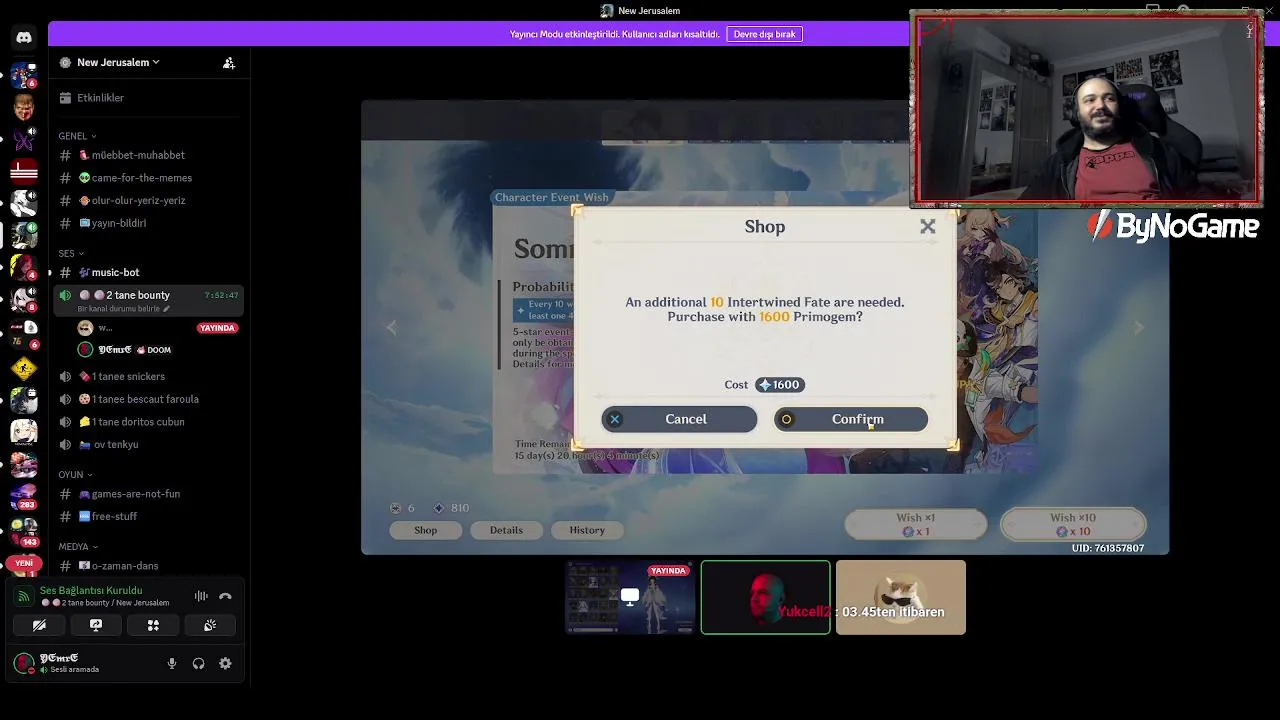Open Discord home direct messages icon
1280x720 pixels.
[24, 37]
